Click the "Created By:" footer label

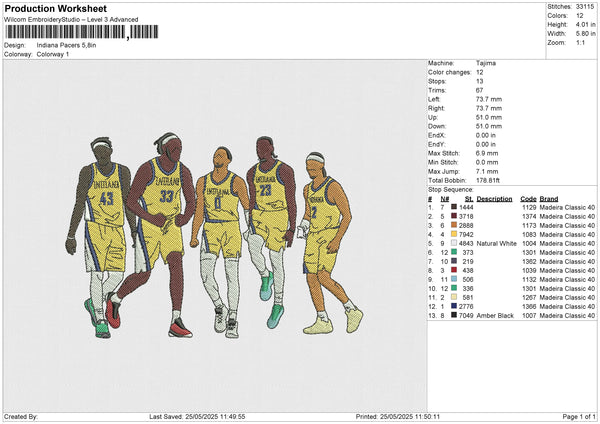point(21,416)
